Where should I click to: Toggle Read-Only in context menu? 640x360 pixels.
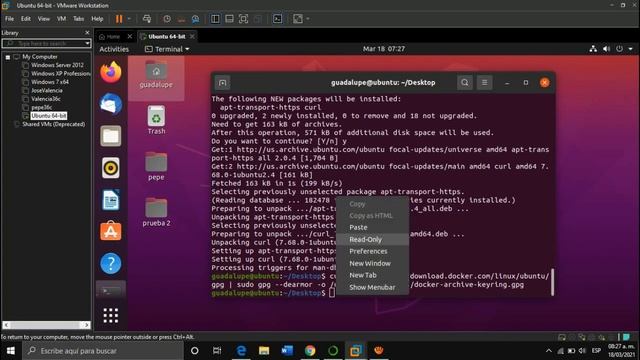click(372, 240)
